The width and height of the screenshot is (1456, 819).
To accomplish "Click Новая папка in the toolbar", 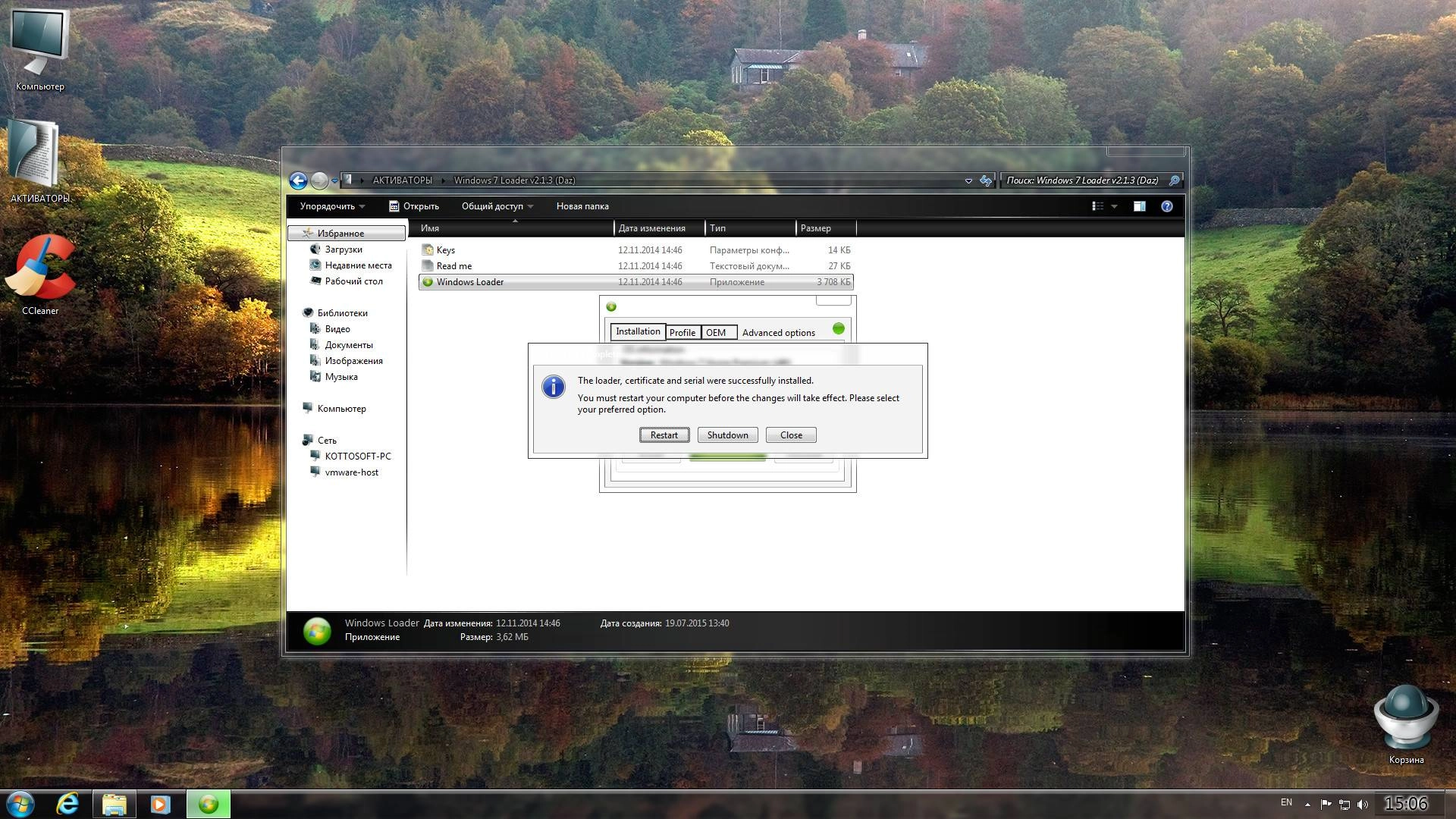I will coord(582,206).
